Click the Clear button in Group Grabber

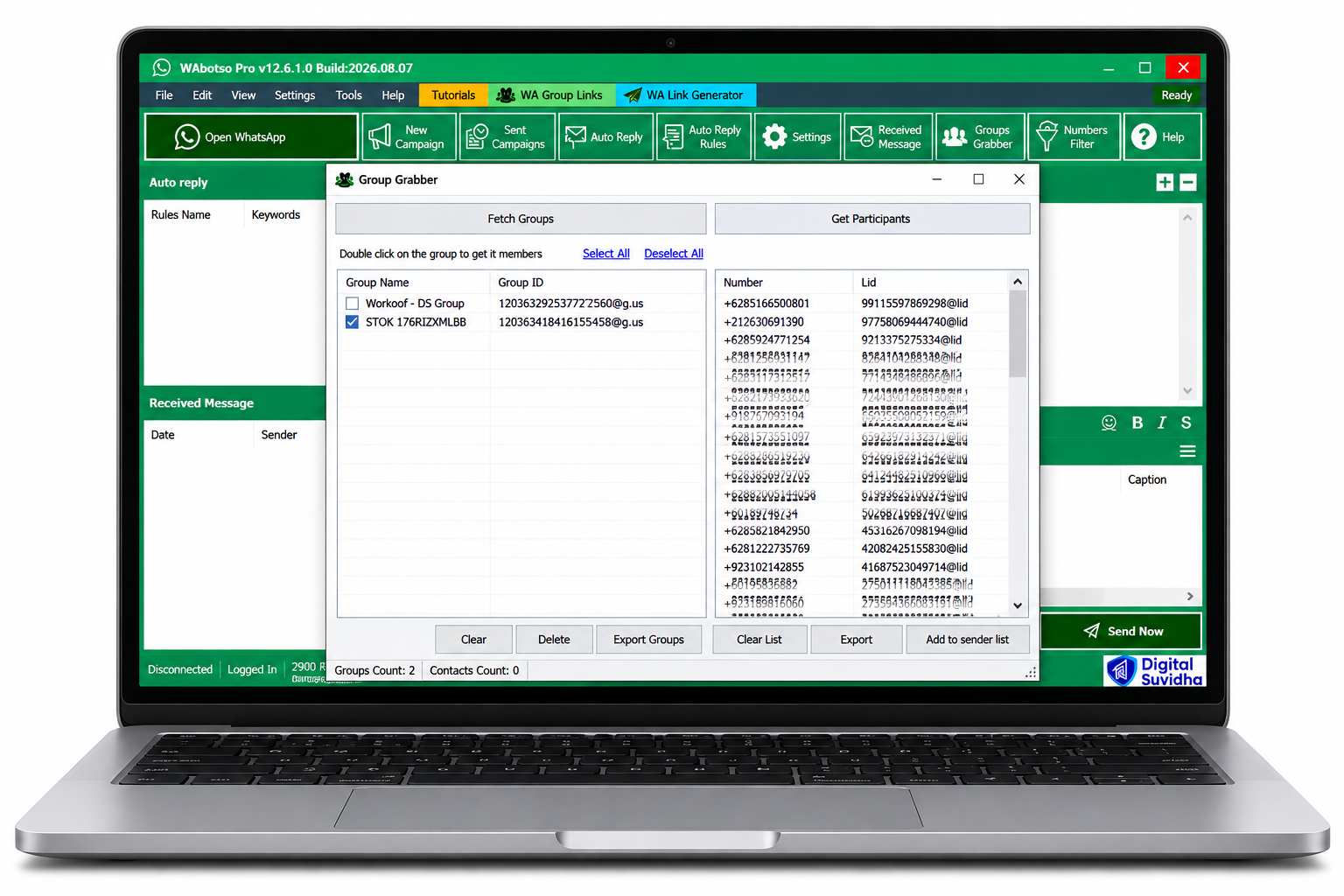[x=473, y=640]
